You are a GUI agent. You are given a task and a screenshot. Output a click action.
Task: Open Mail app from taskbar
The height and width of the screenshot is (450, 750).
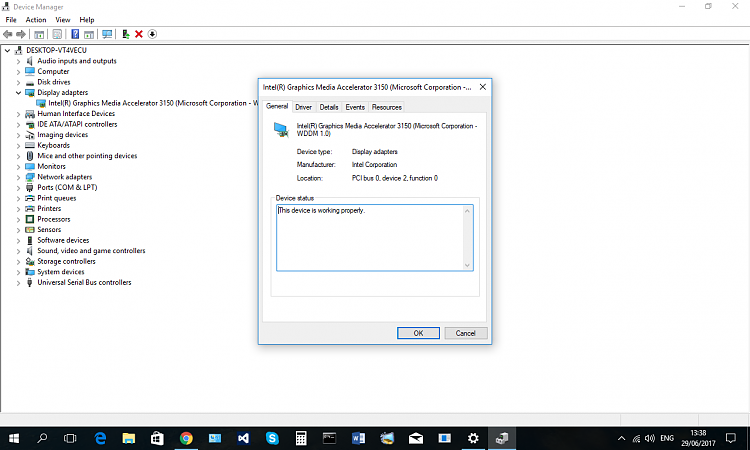coord(416,438)
